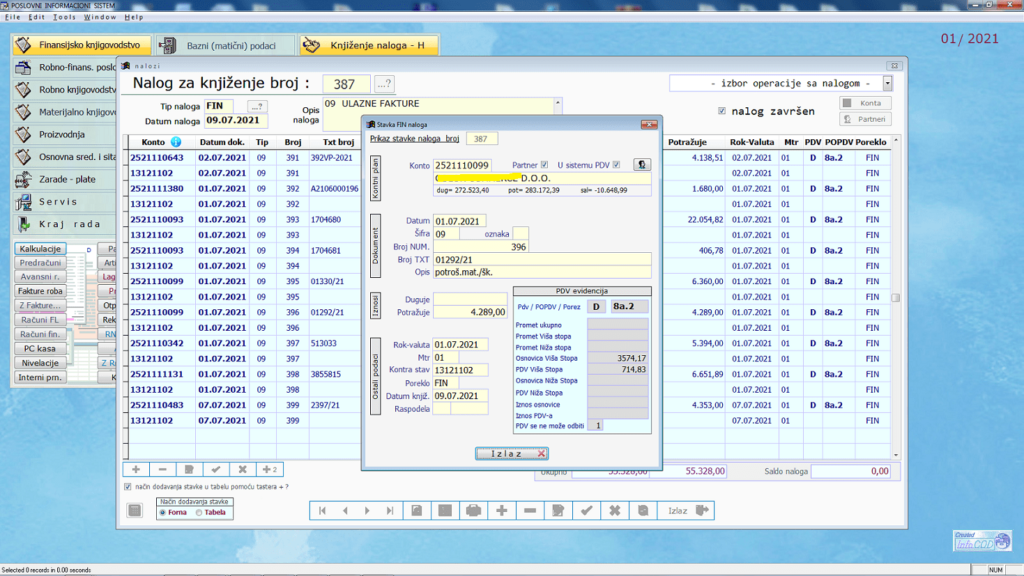Screen dimensions: 1024x576
Task: Toggle Partner checkbox in Stavka dialog
Action: (544, 165)
